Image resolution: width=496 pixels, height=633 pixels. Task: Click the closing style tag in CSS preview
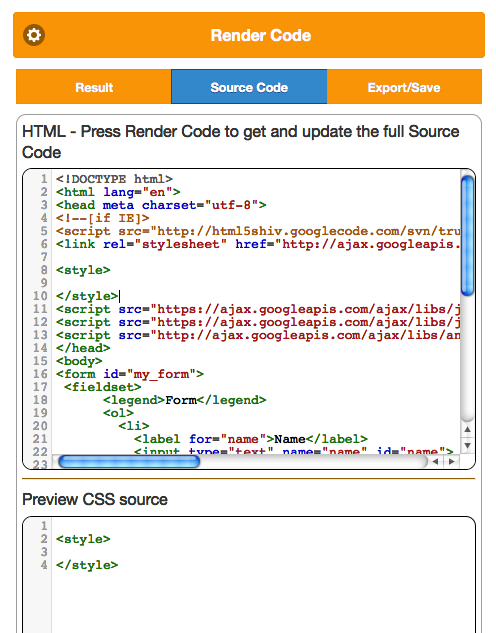pyautogui.click(x=87, y=565)
